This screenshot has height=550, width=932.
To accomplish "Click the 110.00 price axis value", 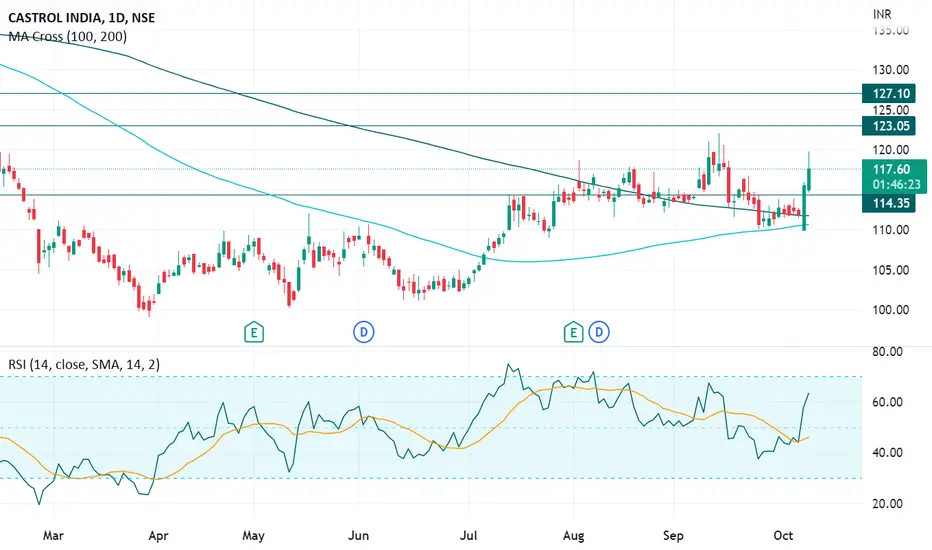I will tap(891, 230).
